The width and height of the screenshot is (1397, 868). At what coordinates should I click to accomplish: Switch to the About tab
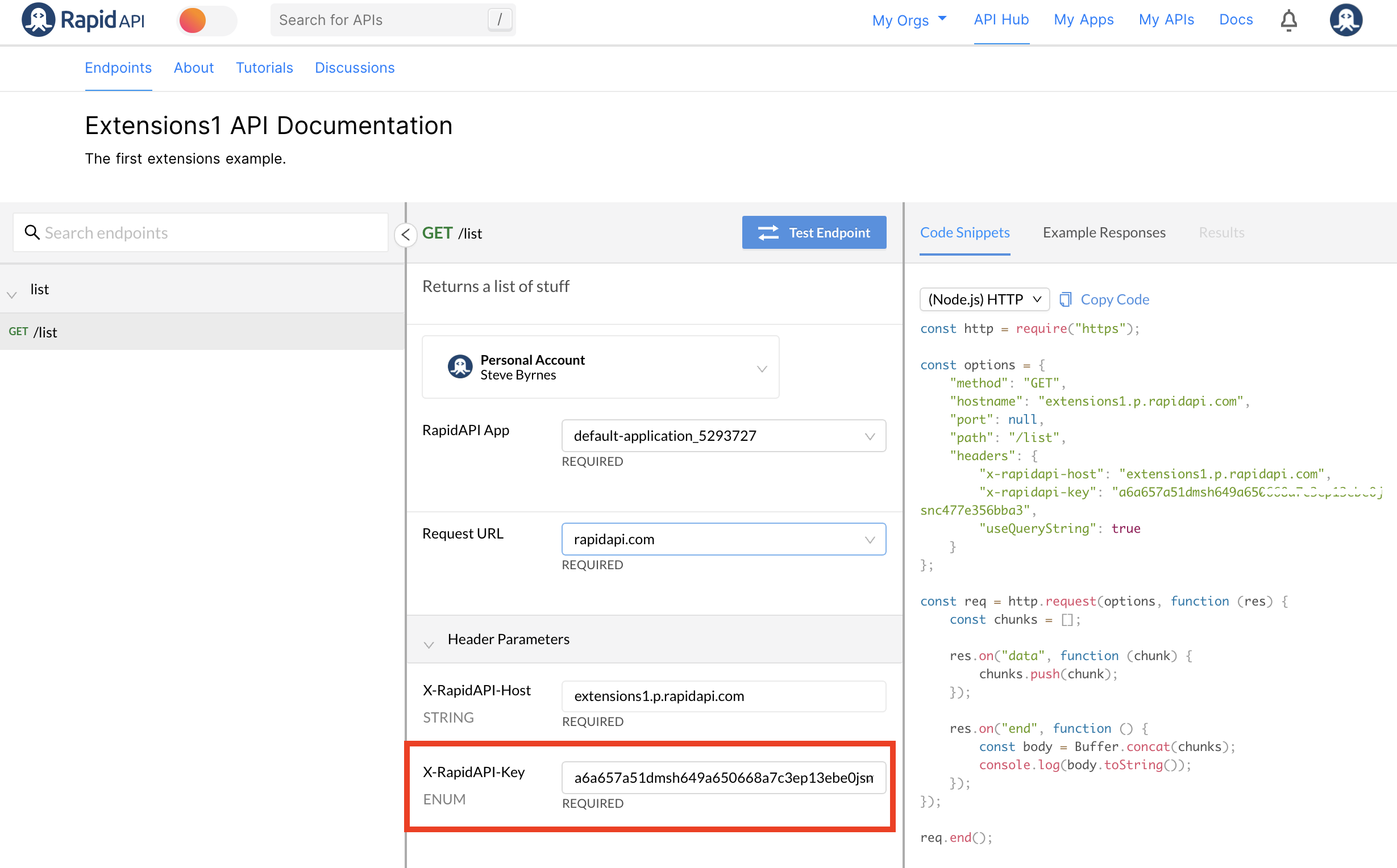click(x=193, y=68)
